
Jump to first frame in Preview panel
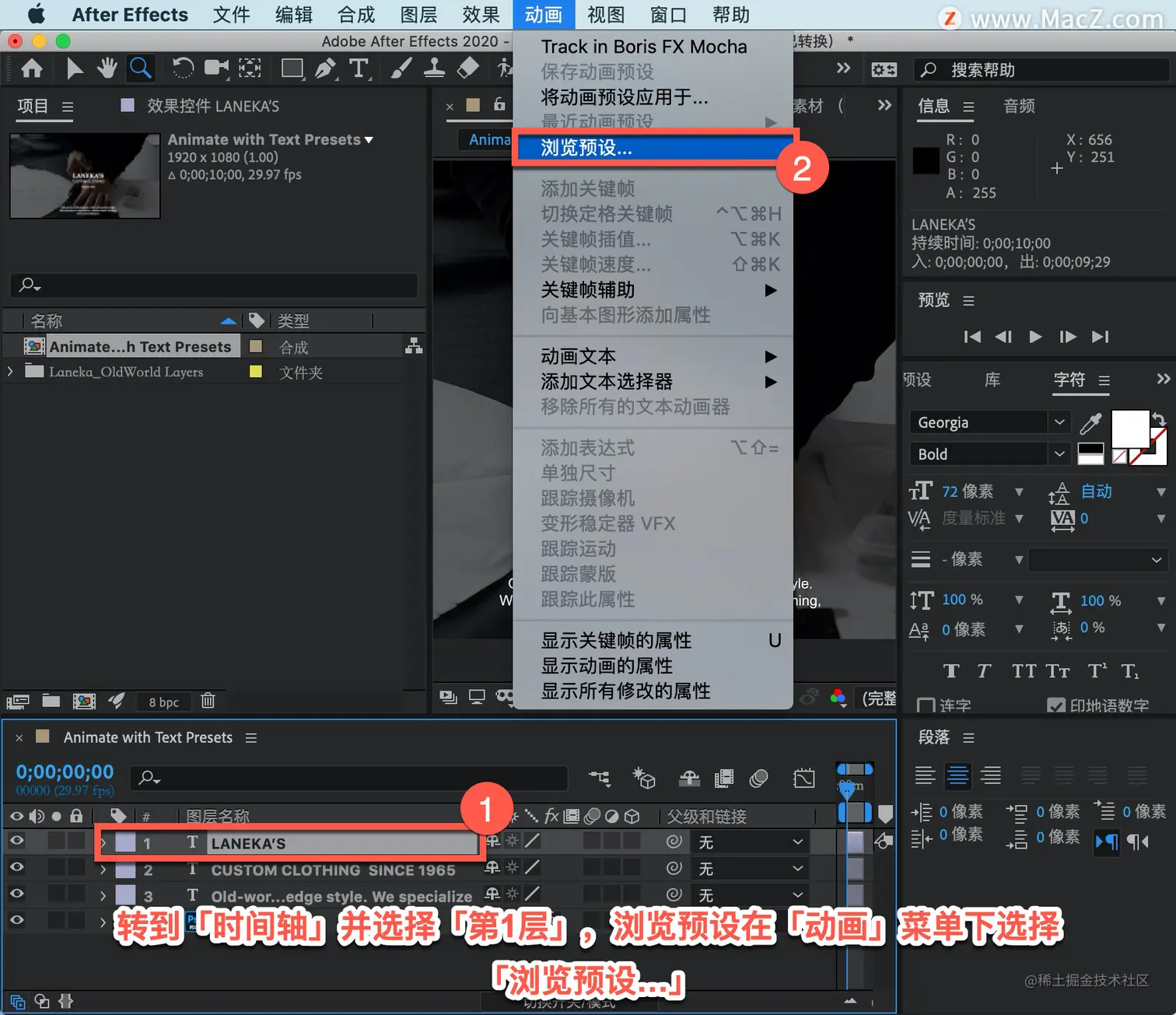(972, 337)
